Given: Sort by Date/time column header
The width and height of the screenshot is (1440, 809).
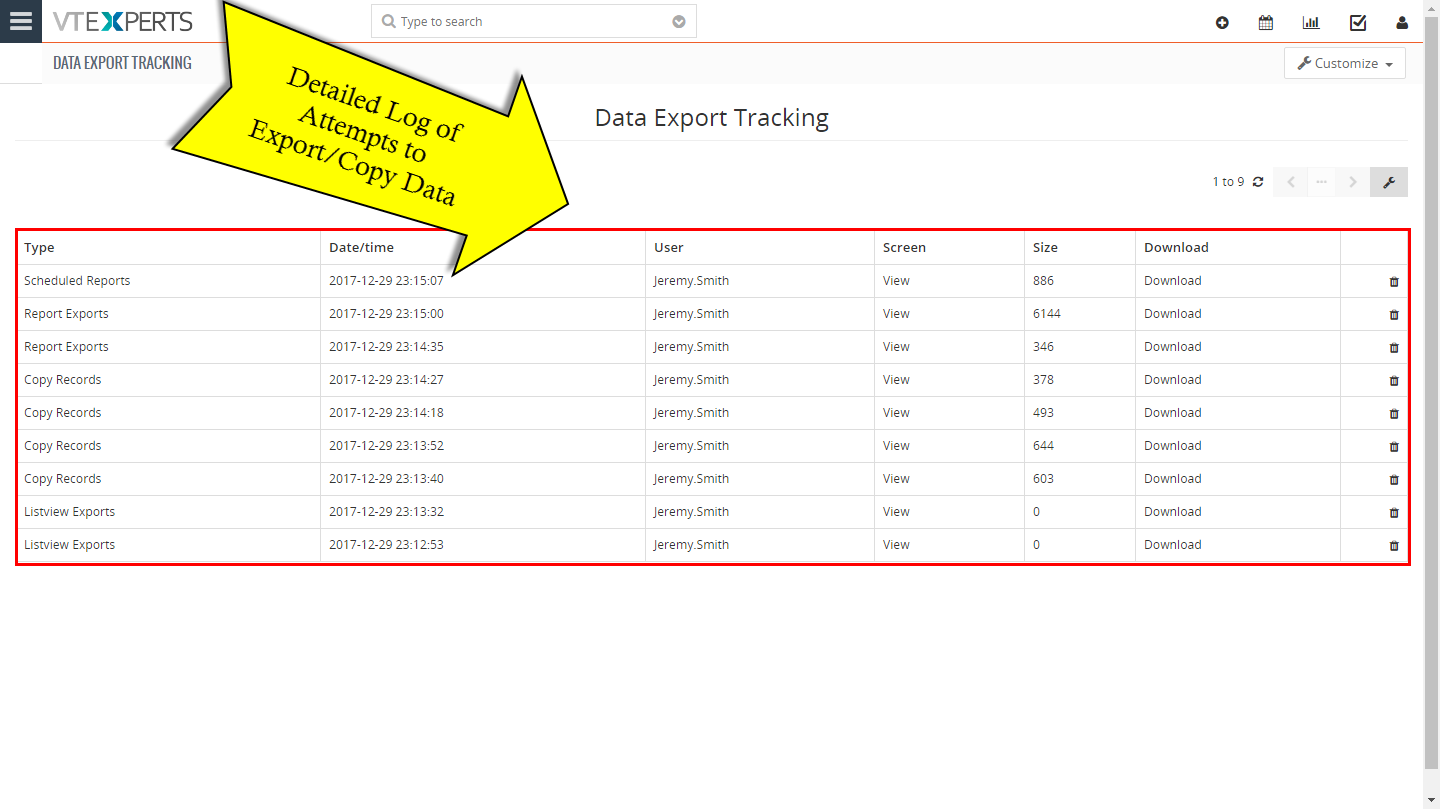Looking at the screenshot, I should [x=361, y=247].
